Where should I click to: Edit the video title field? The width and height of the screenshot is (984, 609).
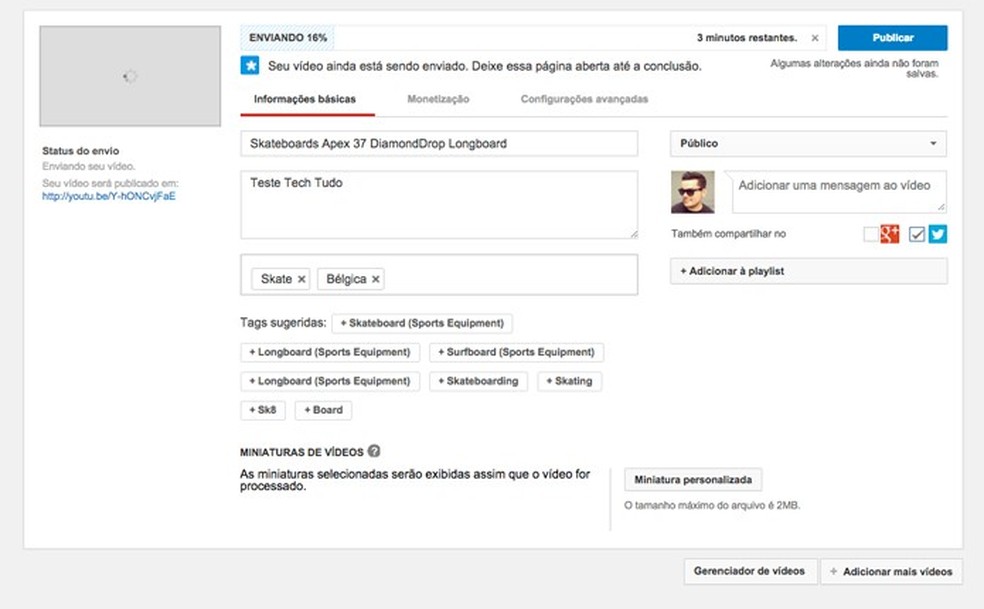coord(439,144)
